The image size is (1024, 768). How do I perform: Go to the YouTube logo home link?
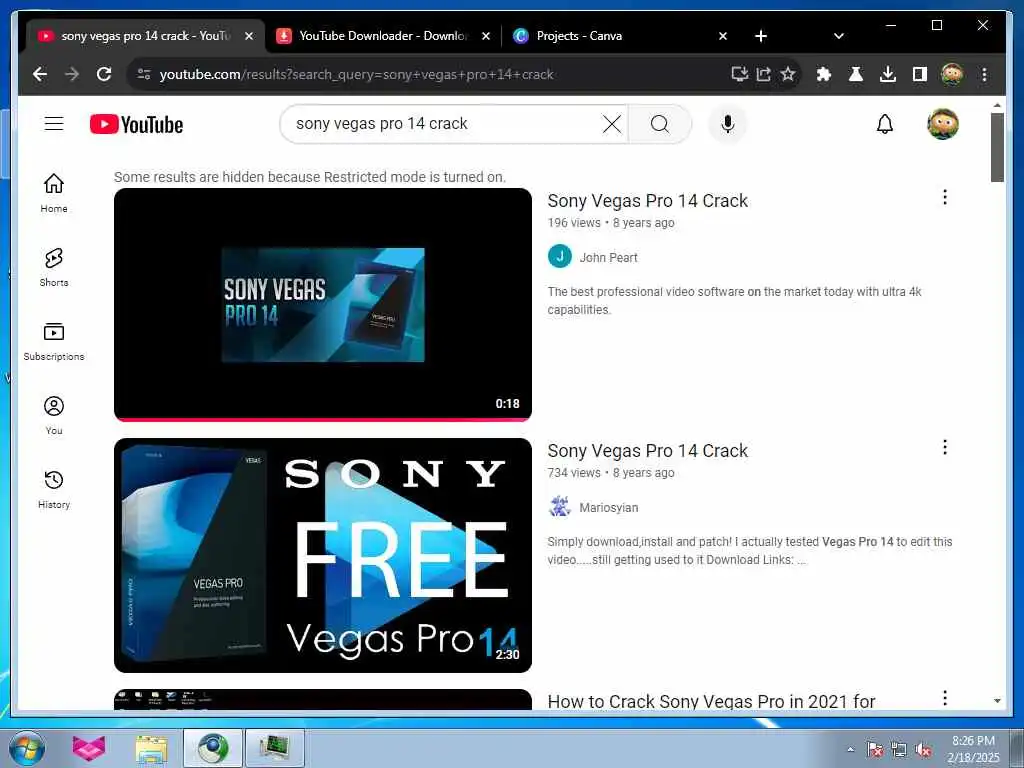(x=136, y=124)
